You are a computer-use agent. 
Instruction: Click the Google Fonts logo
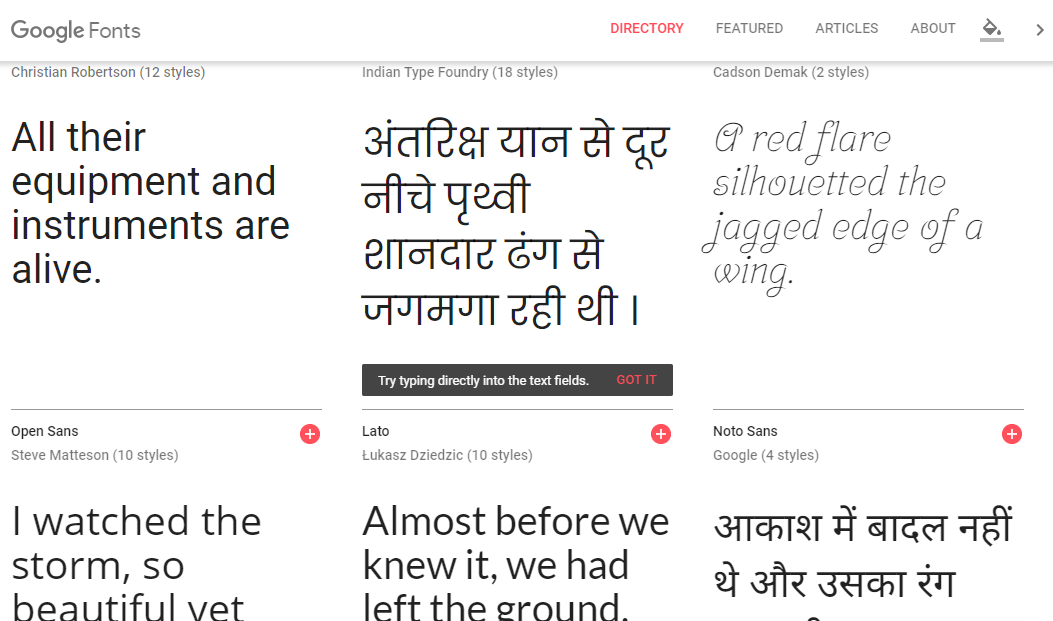(76, 30)
